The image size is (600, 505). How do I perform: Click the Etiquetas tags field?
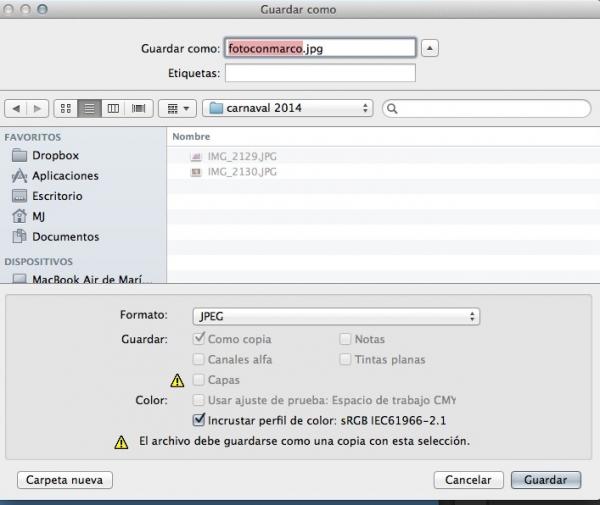pyautogui.click(x=320, y=73)
